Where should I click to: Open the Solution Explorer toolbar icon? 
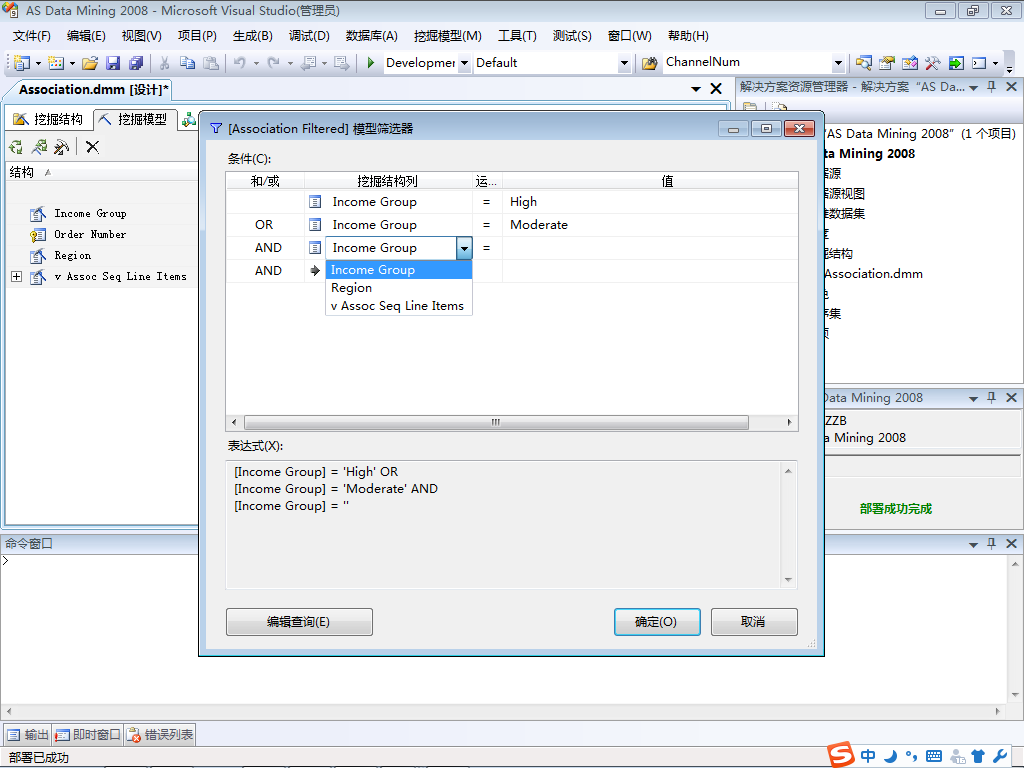[863, 63]
